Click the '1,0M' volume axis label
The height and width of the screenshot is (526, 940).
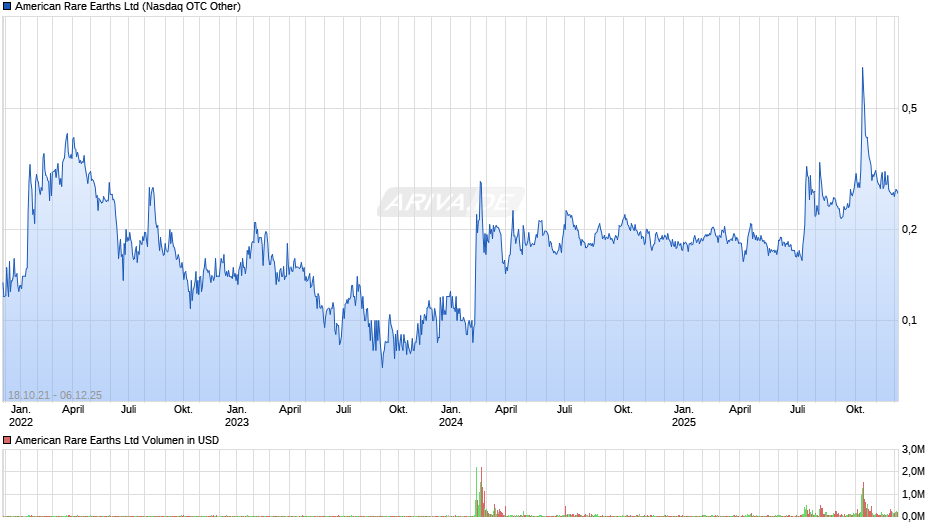coord(913,494)
